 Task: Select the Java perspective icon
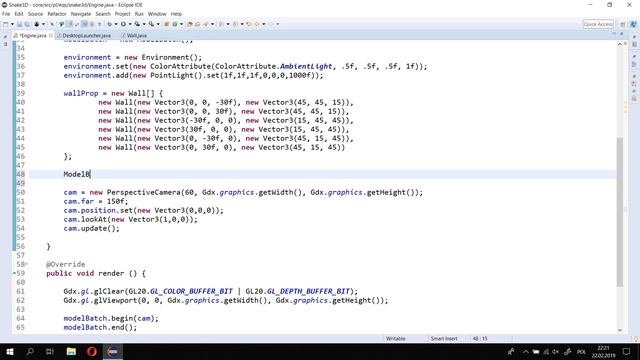(x=634, y=24)
